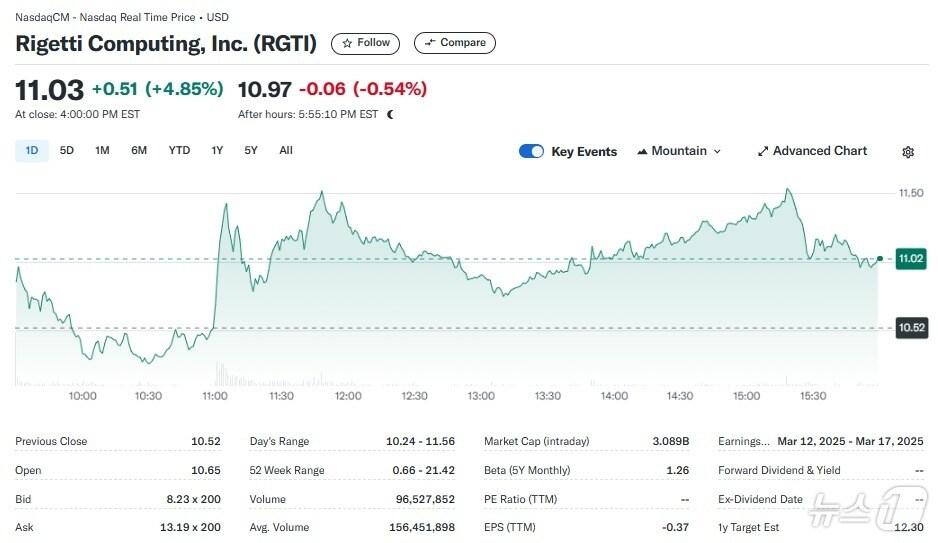Switch chart to 1Y range
The height and width of the screenshot is (543, 938).
(x=217, y=150)
